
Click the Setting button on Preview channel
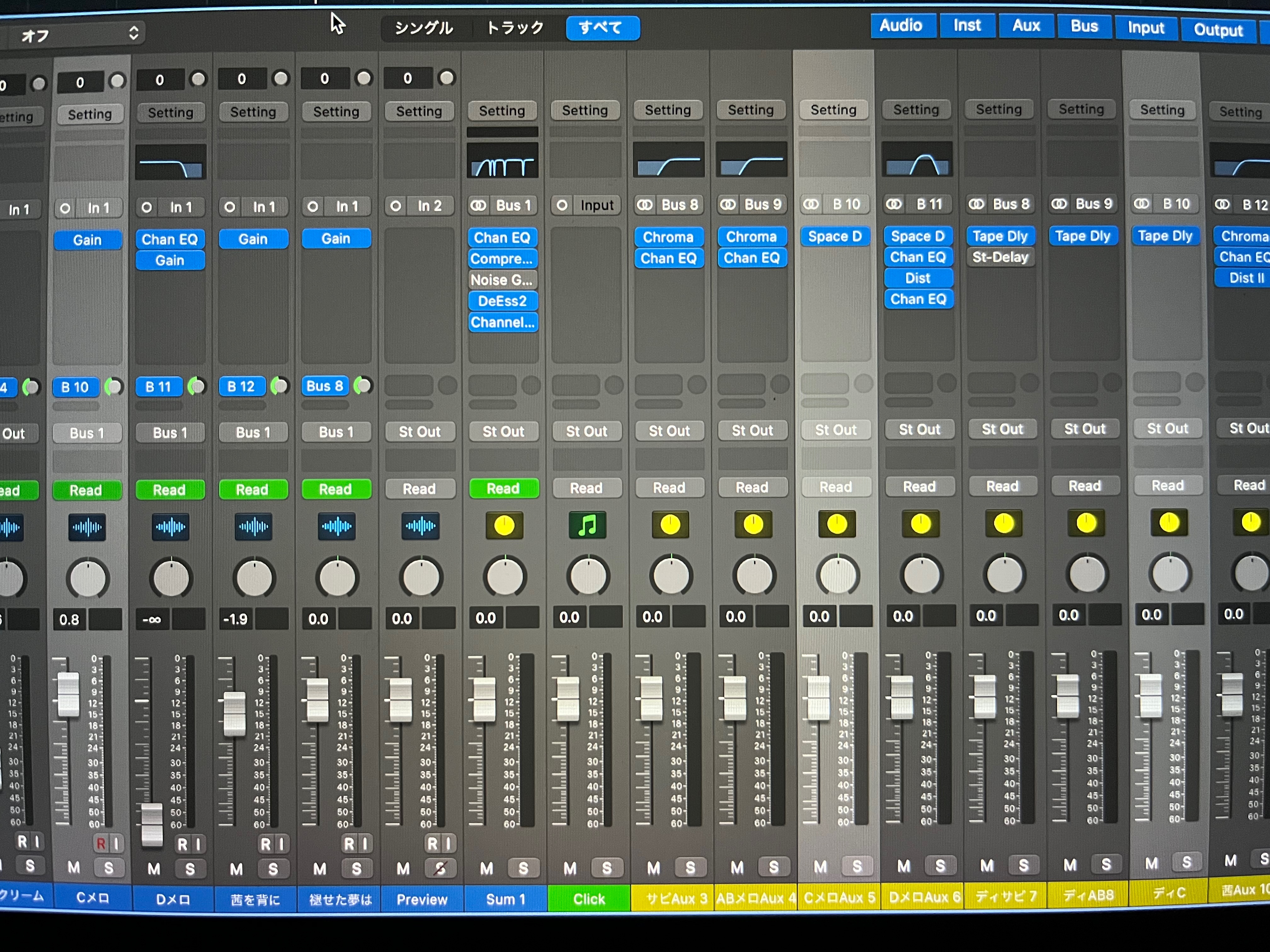[x=419, y=111]
